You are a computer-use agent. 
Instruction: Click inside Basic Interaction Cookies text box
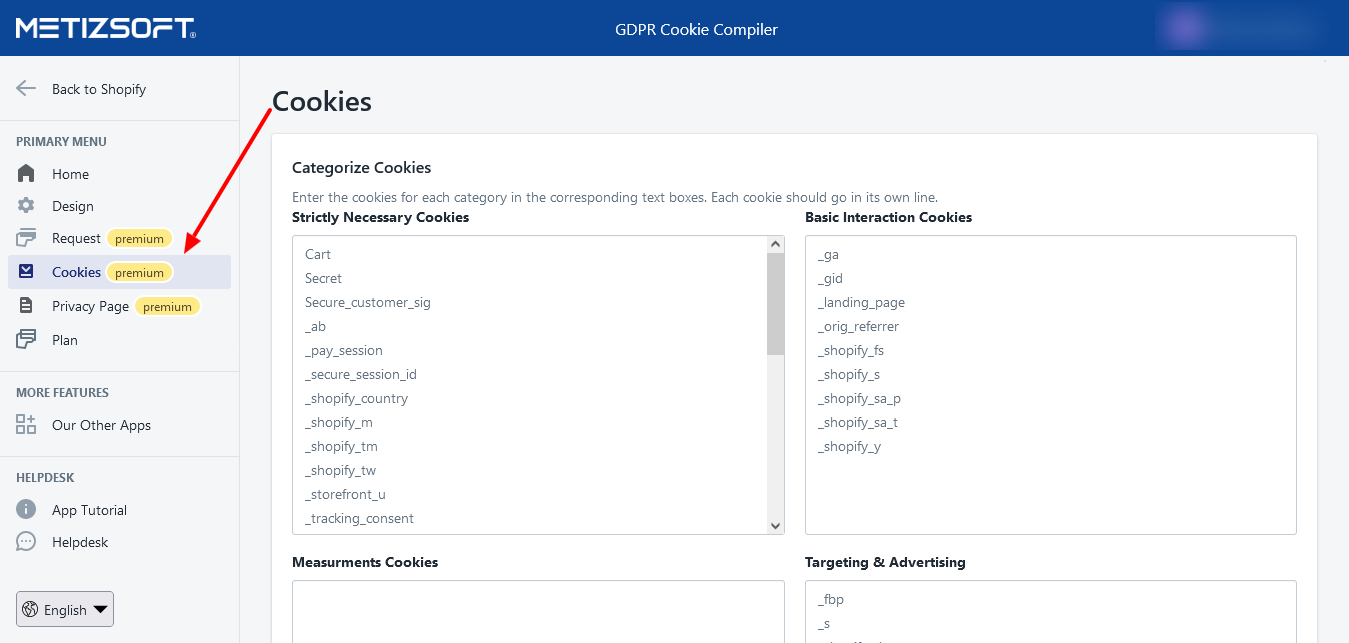click(x=1050, y=490)
